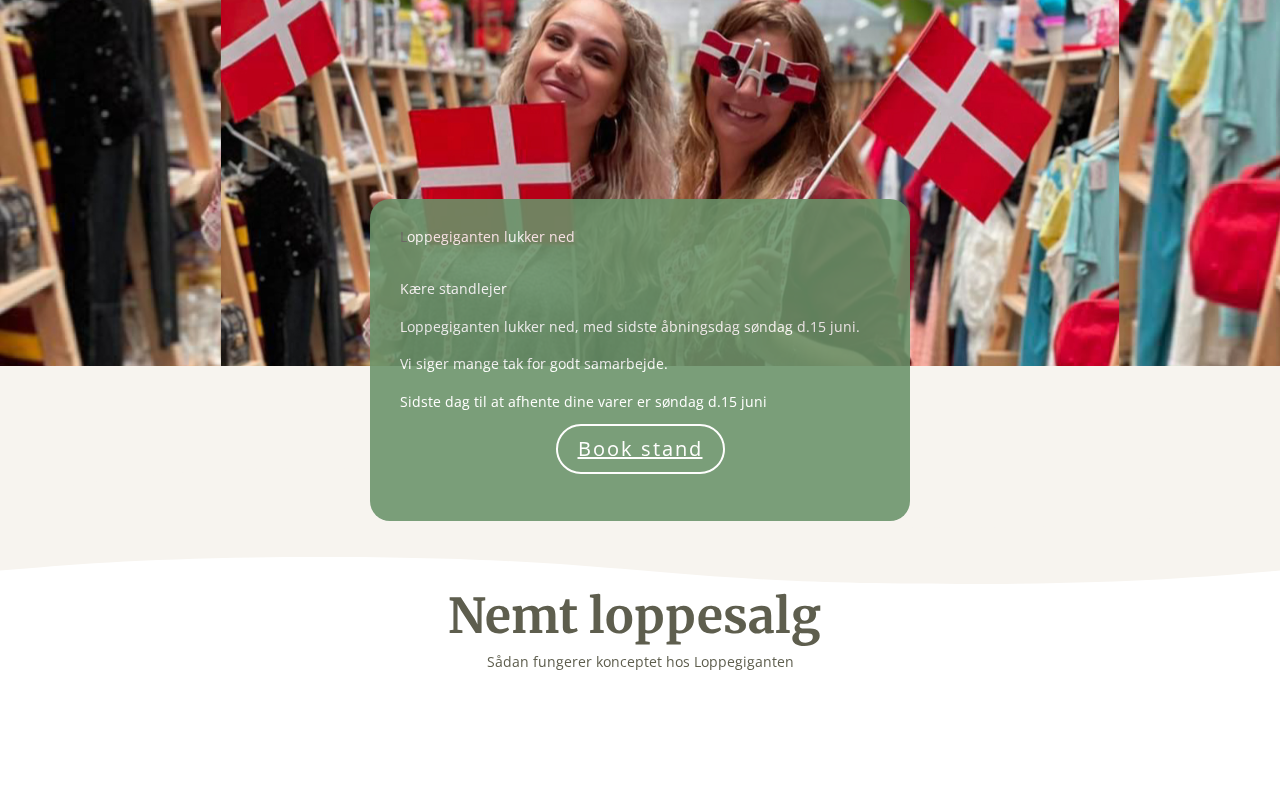The image size is (1280, 800).
Task: Click the Book stand button
Action: point(640,449)
